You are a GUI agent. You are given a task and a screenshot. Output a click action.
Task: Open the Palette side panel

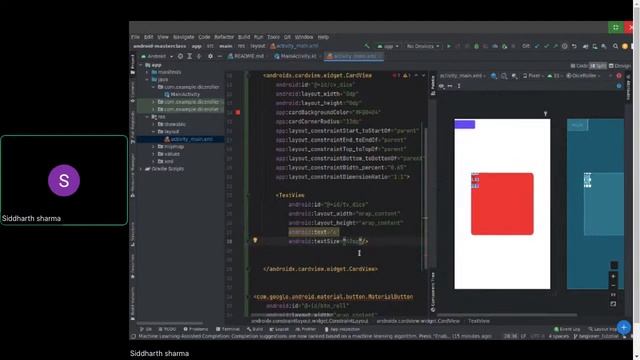pos(433,85)
